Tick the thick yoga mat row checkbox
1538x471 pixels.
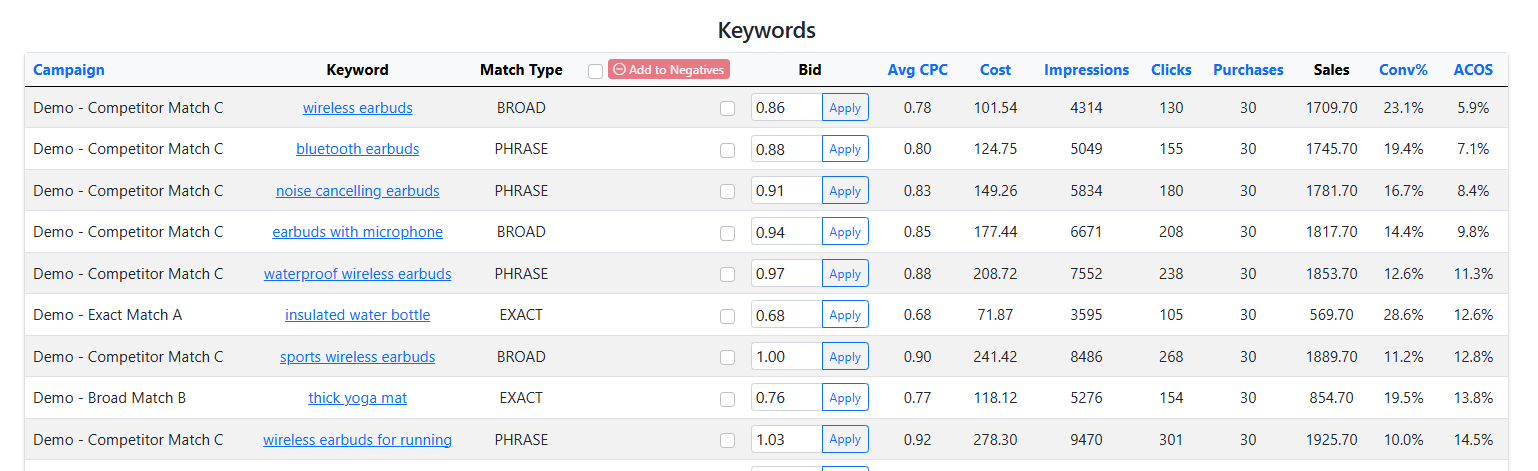[x=727, y=399]
